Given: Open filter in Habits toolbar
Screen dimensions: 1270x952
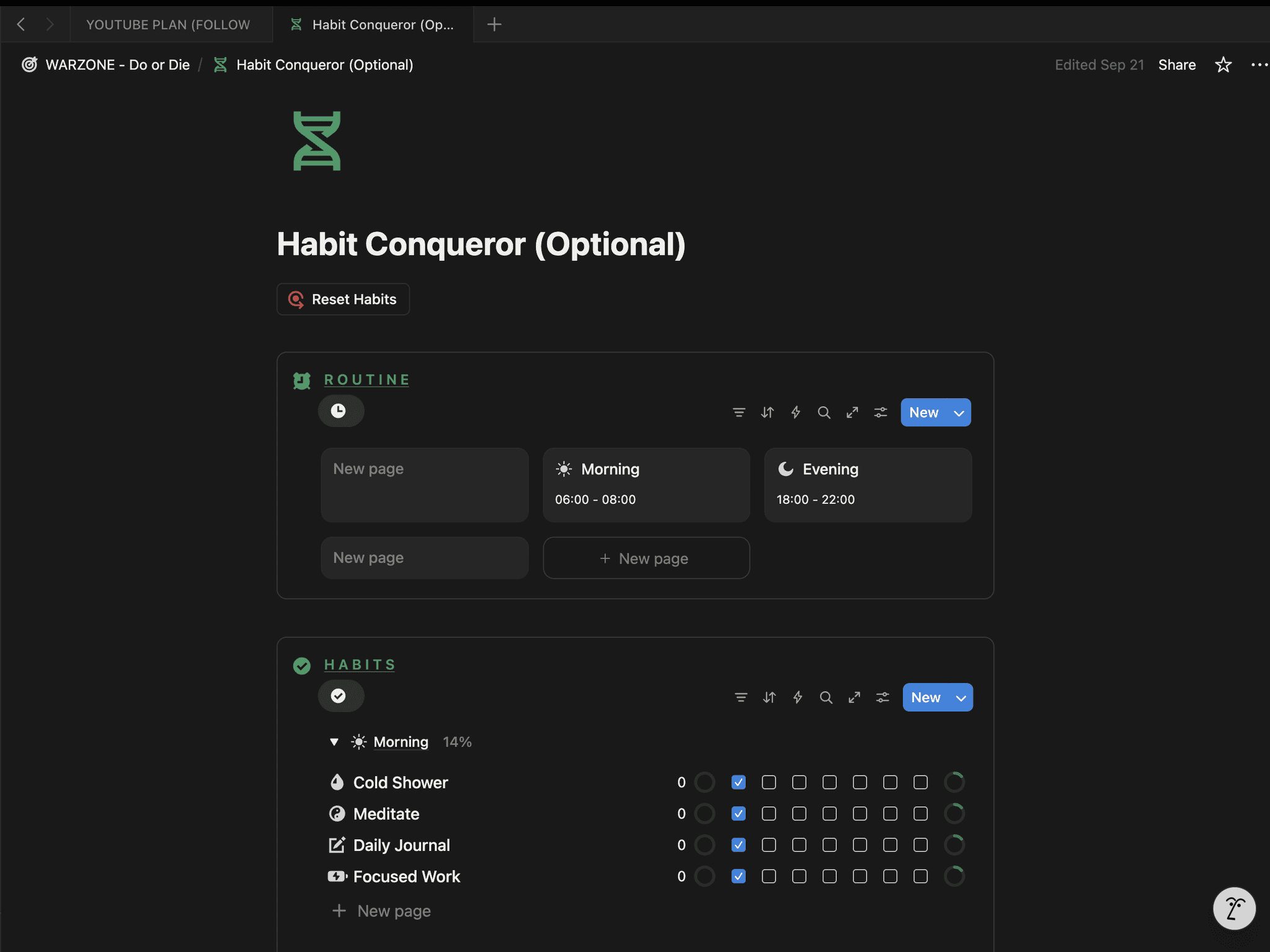Looking at the screenshot, I should (x=740, y=698).
